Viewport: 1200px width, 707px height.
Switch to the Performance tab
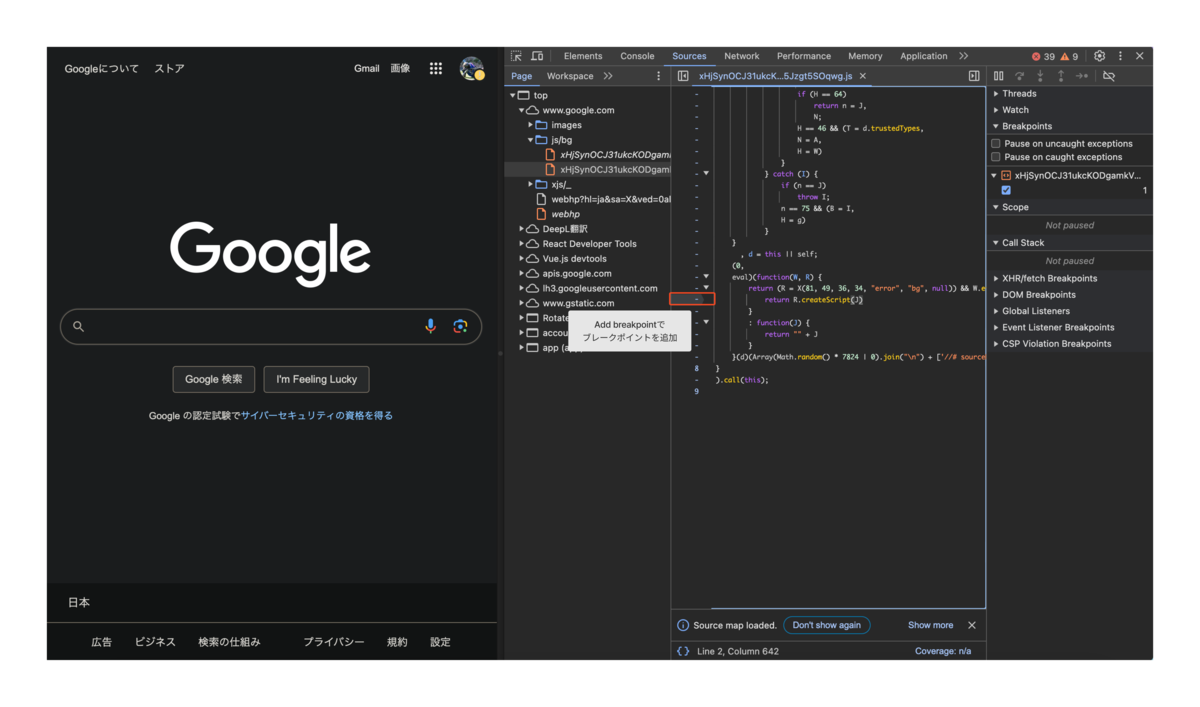pyautogui.click(x=804, y=56)
